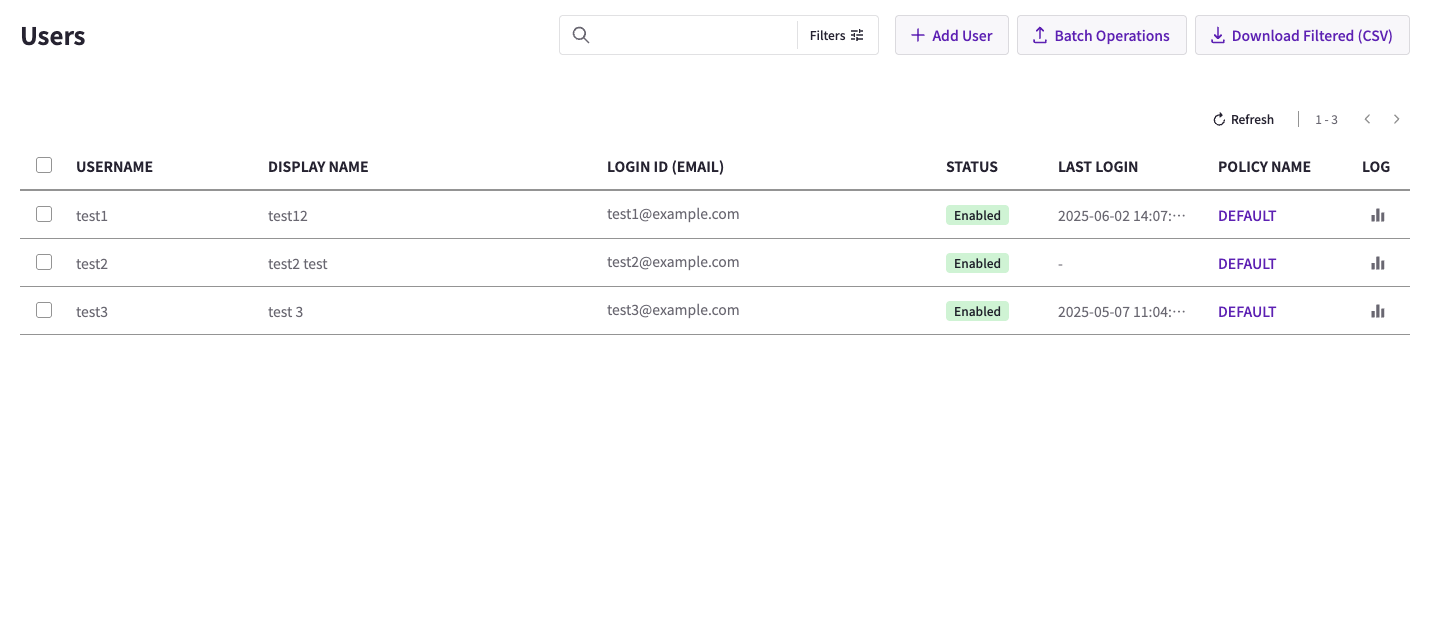This screenshot has height=623, width=1429.
Task: Check the box for user test3
Action: coord(44,310)
